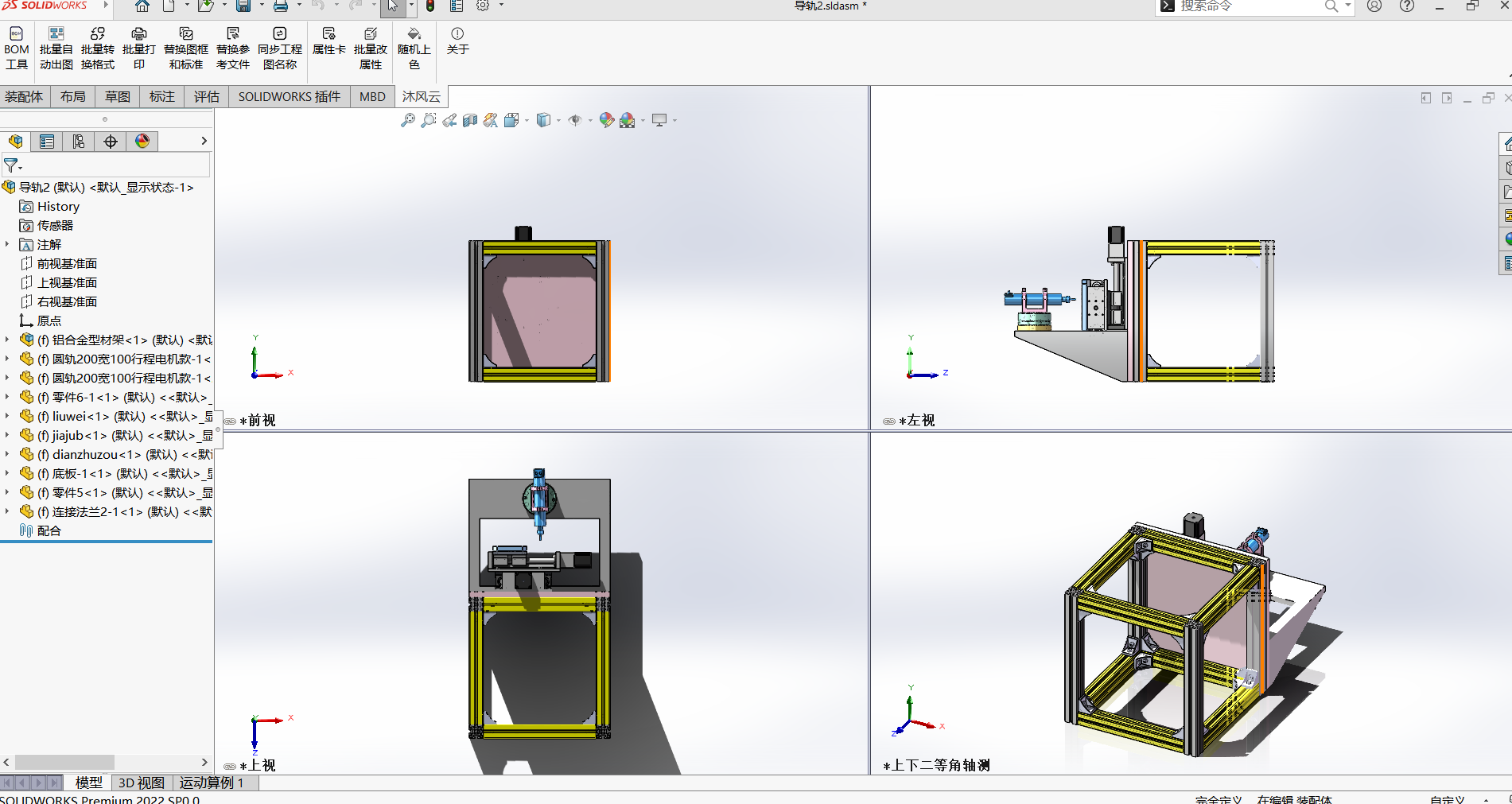Open the 关于 about icon
This screenshot has height=804, width=1512.
pyautogui.click(x=457, y=41)
